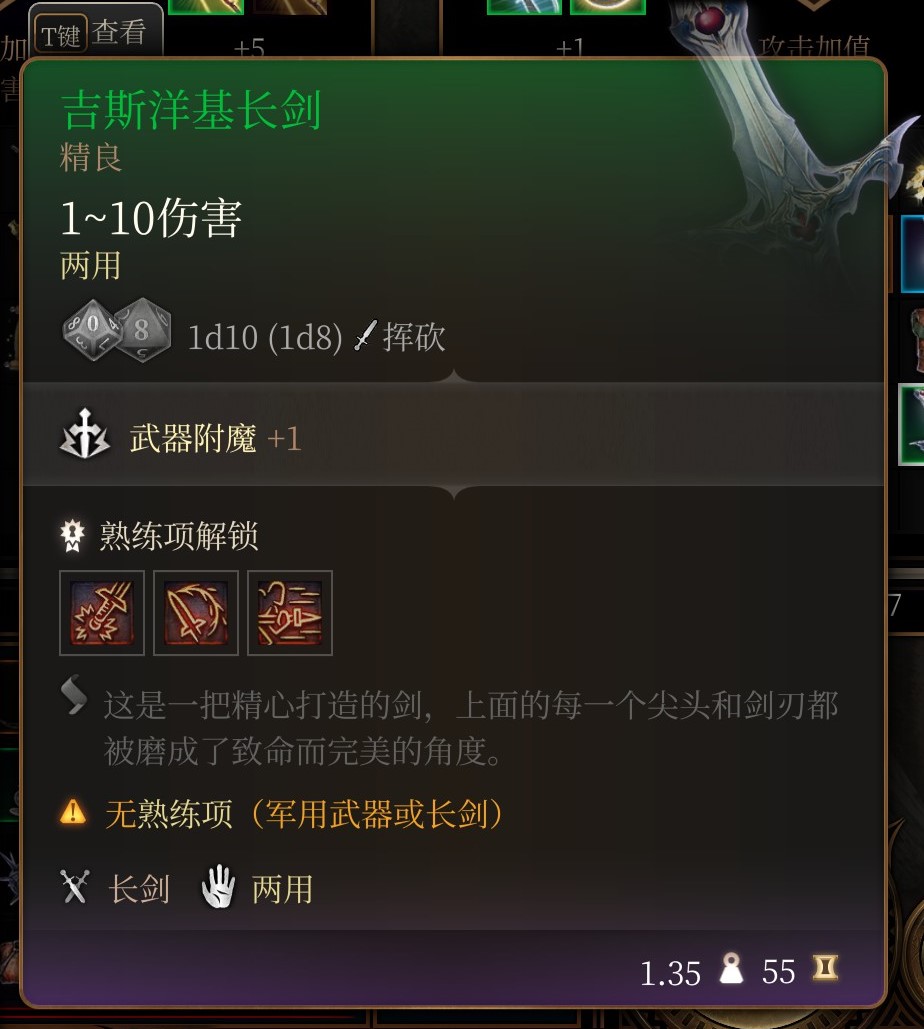
Task: Click the d10 dice icon
Action: pyautogui.click(x=92, y=329)
